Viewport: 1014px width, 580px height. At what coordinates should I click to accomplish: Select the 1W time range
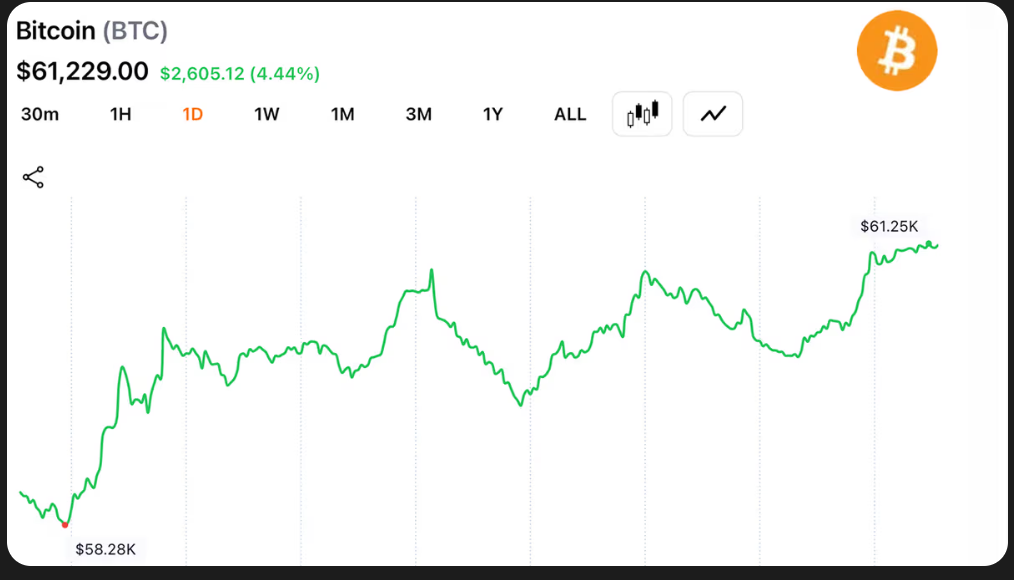266,114
